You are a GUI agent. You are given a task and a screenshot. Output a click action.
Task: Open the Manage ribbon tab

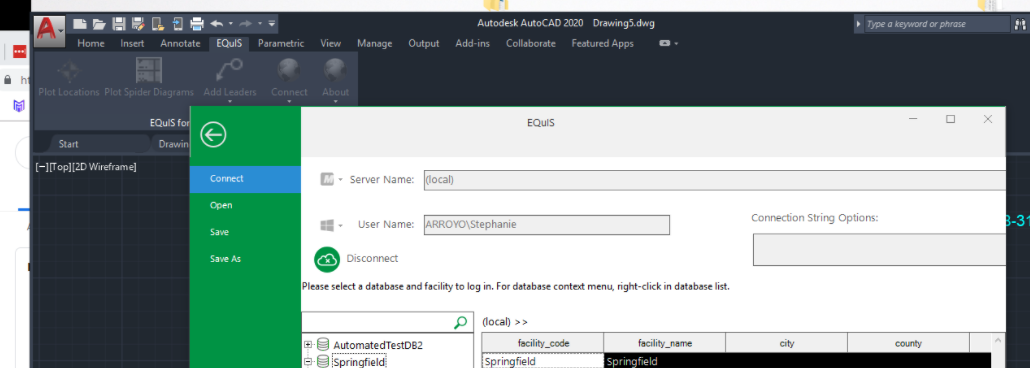point(374,43)
